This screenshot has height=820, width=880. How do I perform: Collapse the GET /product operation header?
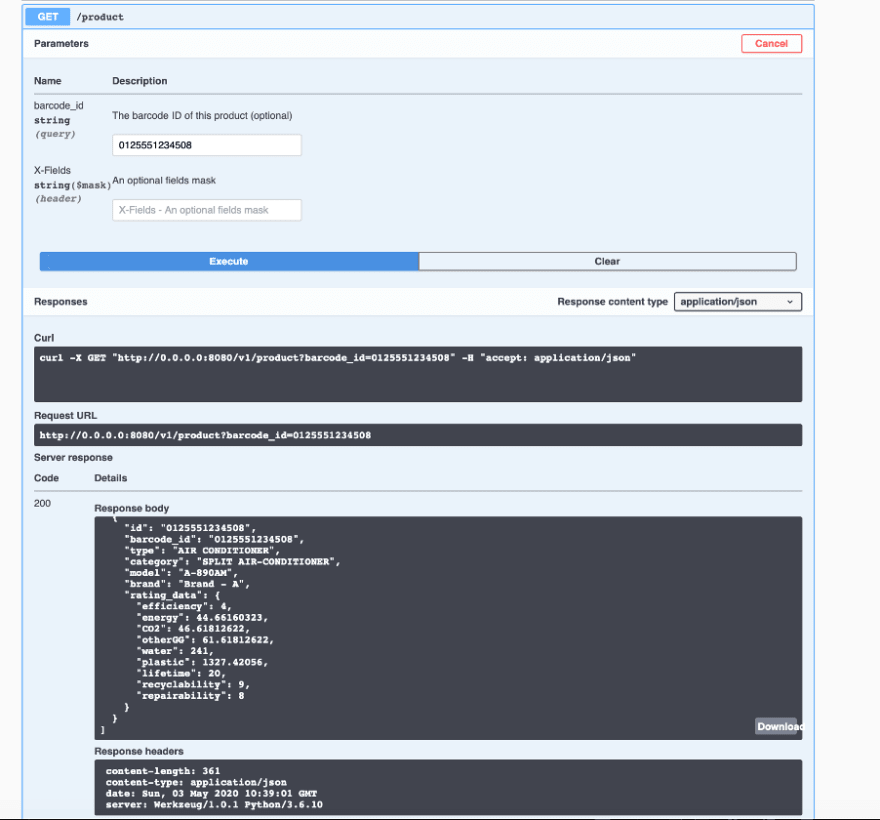pos(419,17)
